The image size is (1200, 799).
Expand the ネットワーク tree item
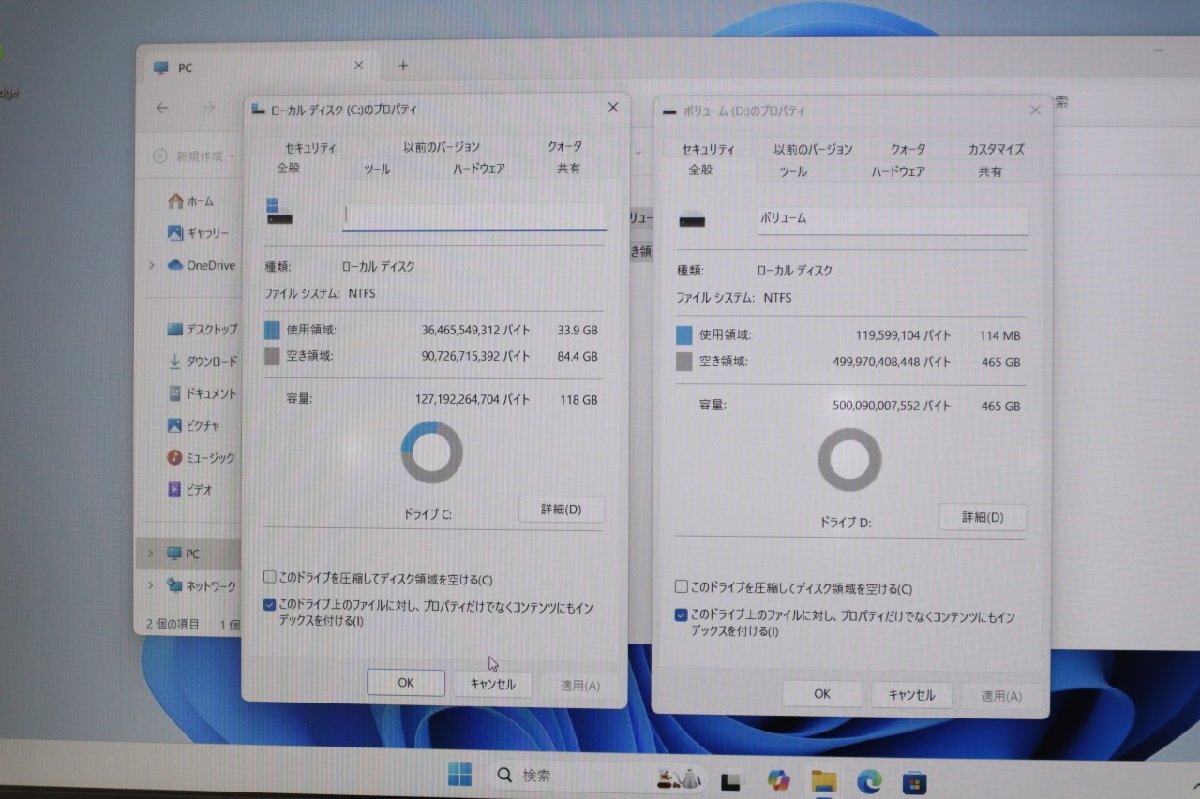click(151, 586)
